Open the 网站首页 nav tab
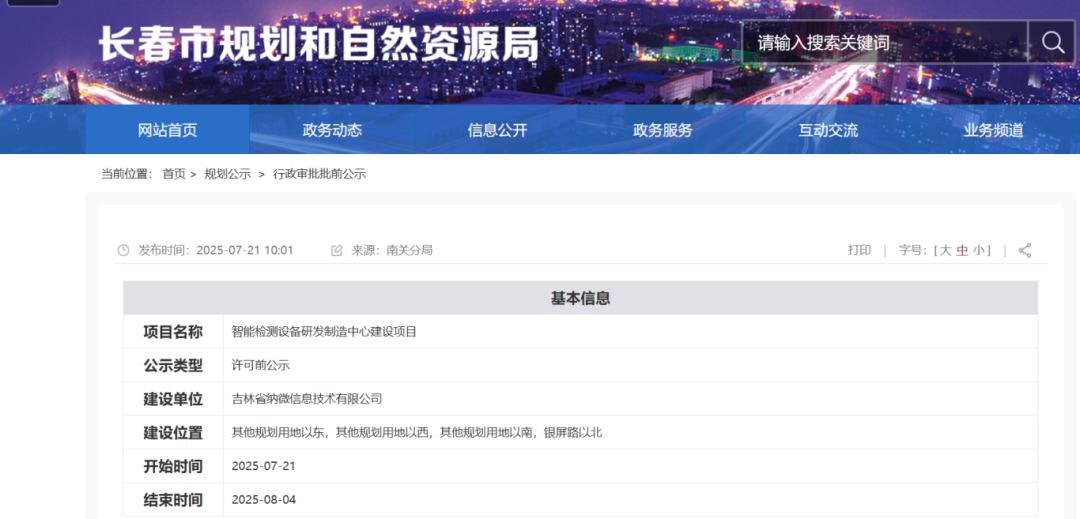 pos(167,129)
